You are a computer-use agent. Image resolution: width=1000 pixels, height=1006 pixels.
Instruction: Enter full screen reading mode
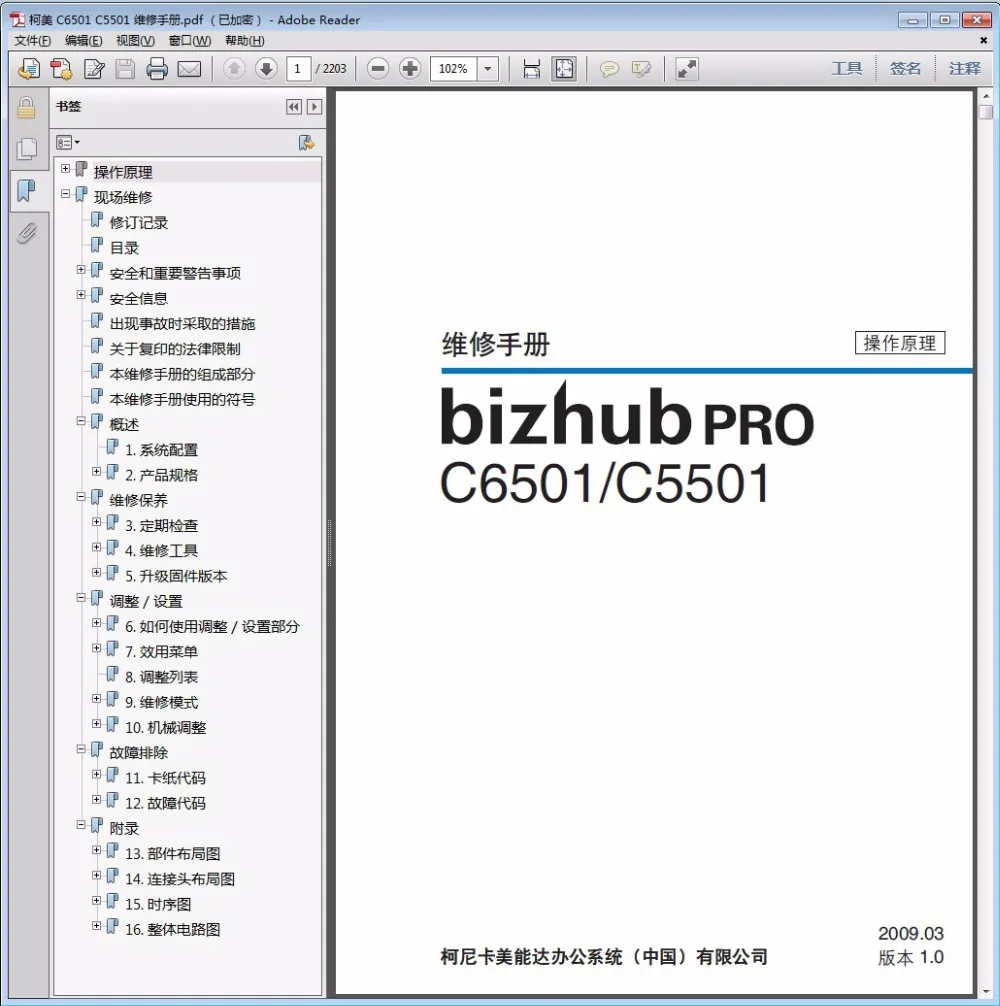(x=686, y=68)
